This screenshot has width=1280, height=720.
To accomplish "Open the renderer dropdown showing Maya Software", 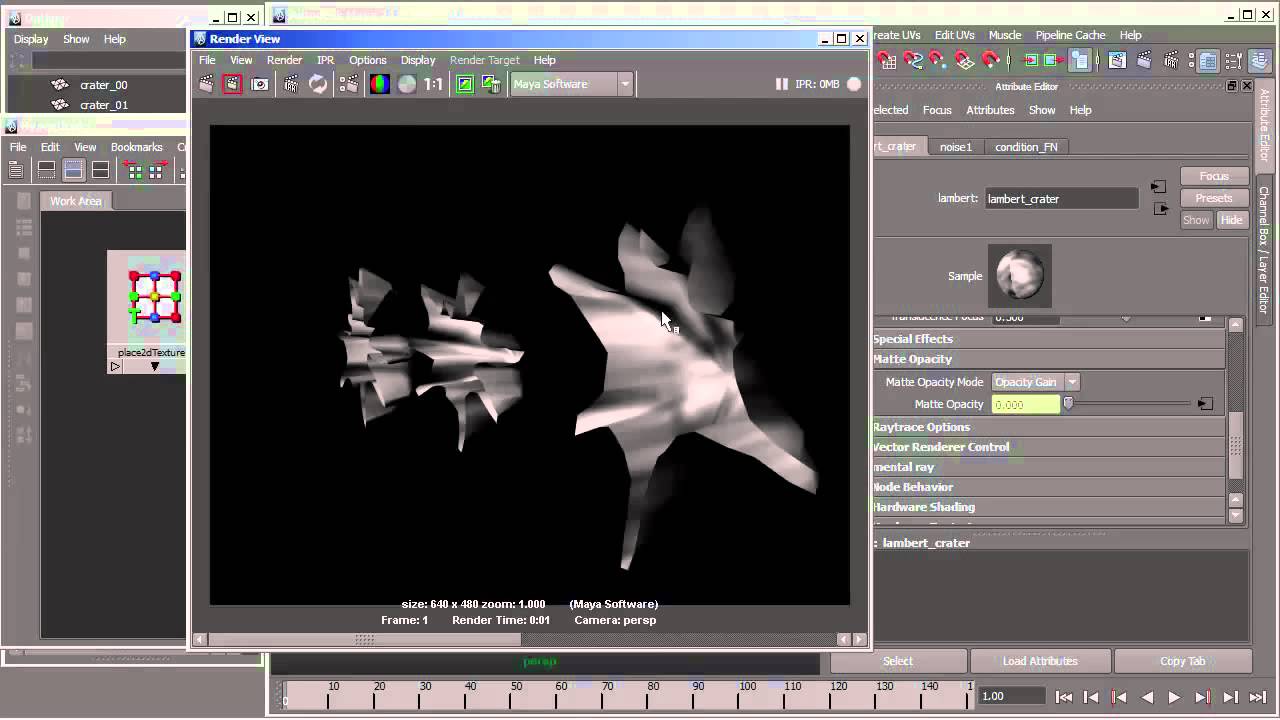I will pyautogui.click(x=572, y=84).
